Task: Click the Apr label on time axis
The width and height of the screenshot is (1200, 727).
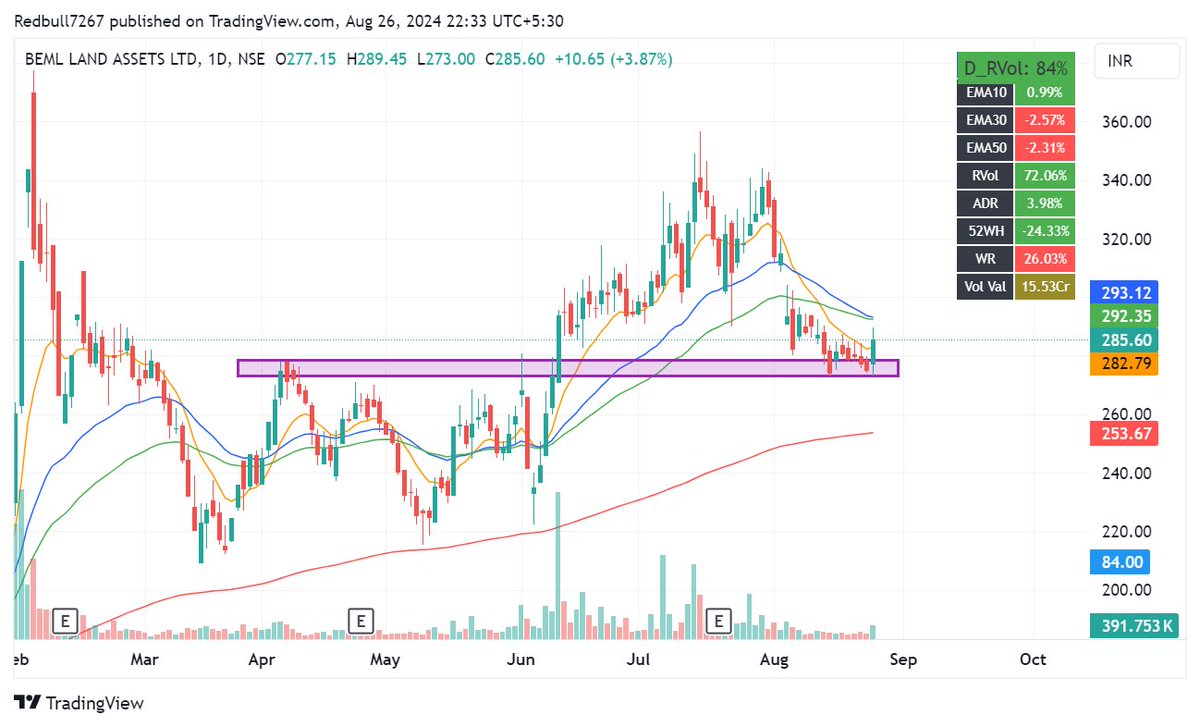Action: pos(262,660)
